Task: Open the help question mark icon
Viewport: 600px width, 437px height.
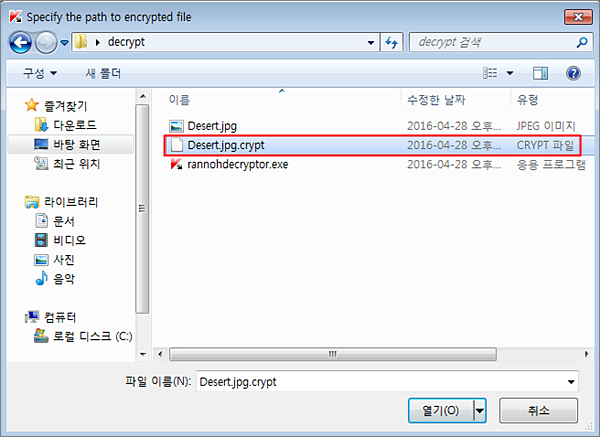Action: click(573, 73)
